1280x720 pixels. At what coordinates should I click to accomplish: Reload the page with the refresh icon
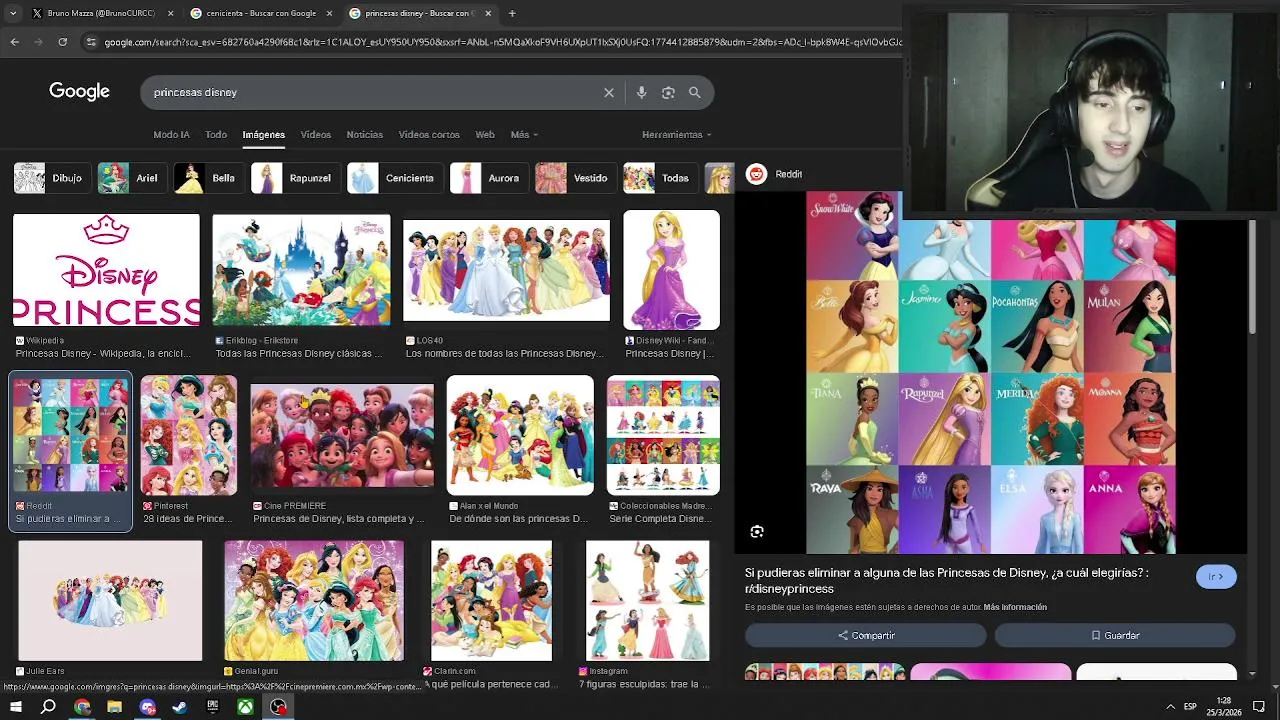63,42
